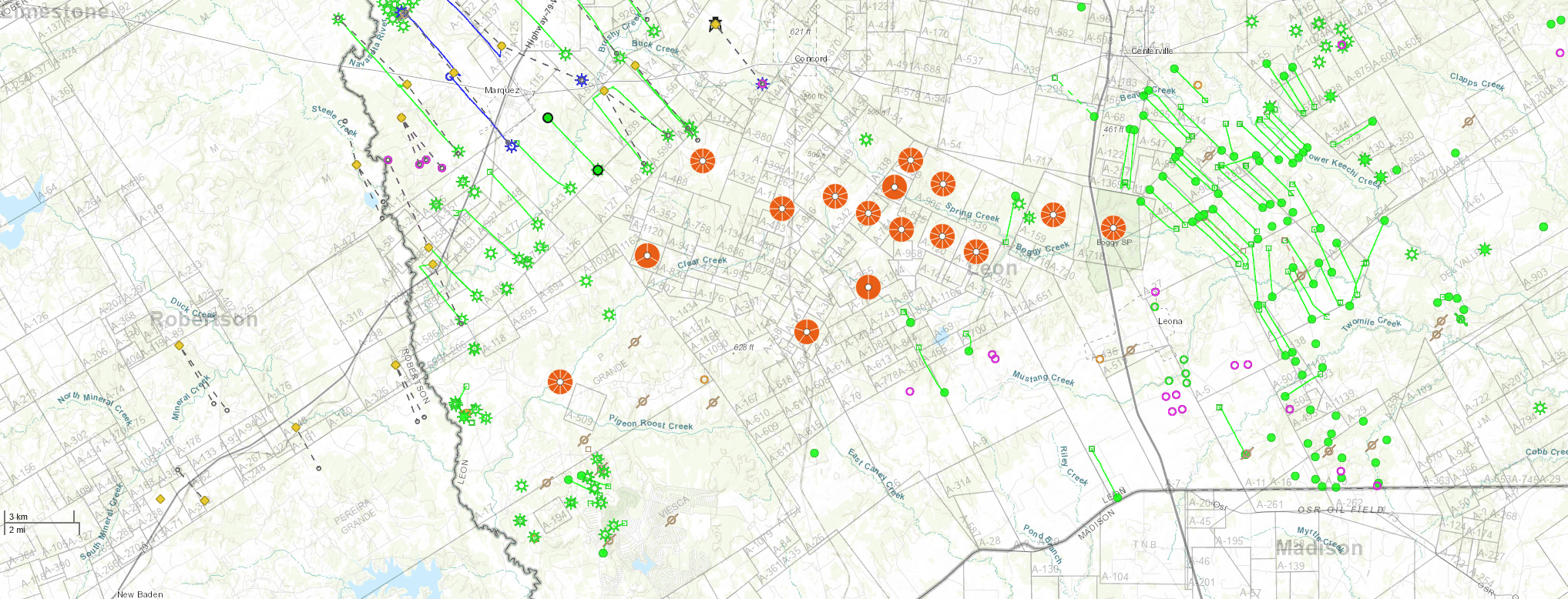Click the Madison county label

pyautogui.click(x=1318, y=548)
